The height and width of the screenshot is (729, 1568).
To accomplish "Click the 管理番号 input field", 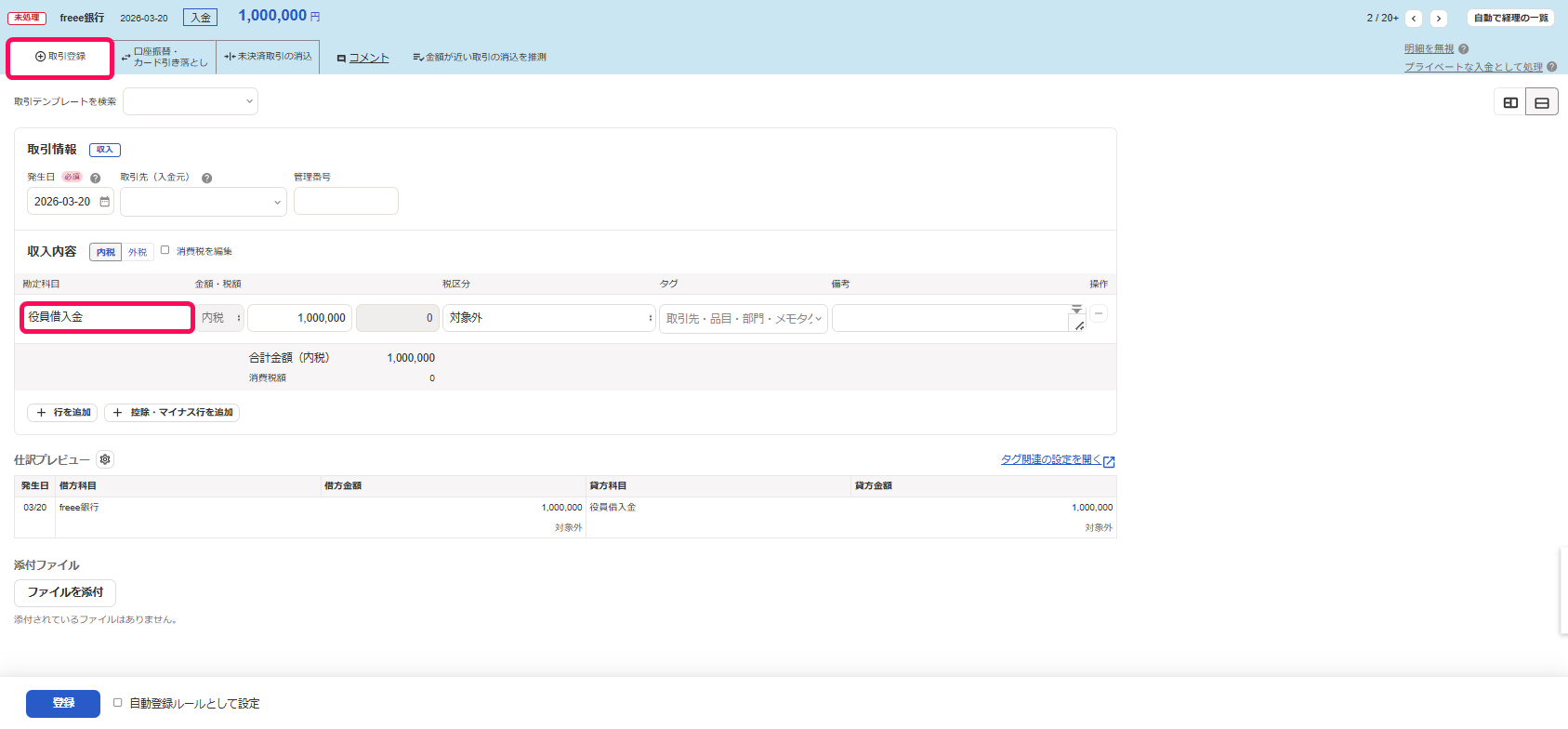I will click(x=346, y=202).
